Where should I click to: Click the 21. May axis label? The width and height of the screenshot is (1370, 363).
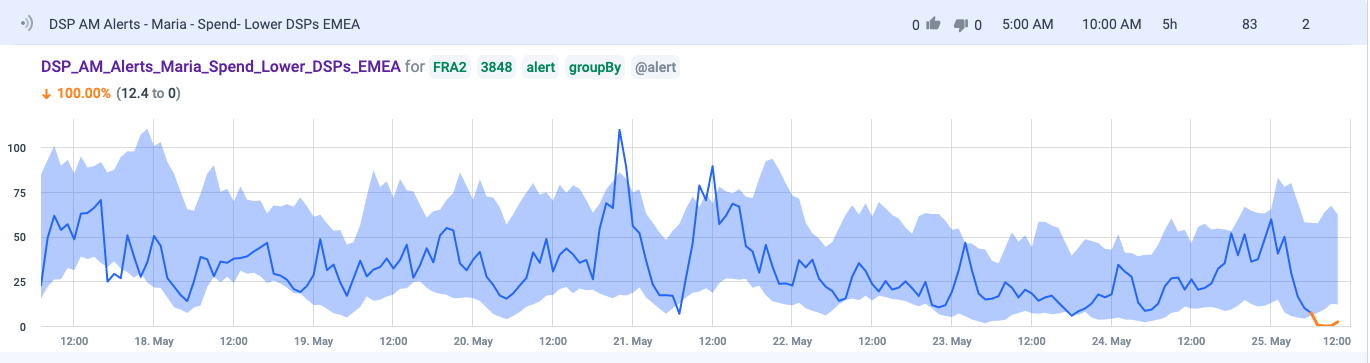pyautogui.click(x=633, y=341)
